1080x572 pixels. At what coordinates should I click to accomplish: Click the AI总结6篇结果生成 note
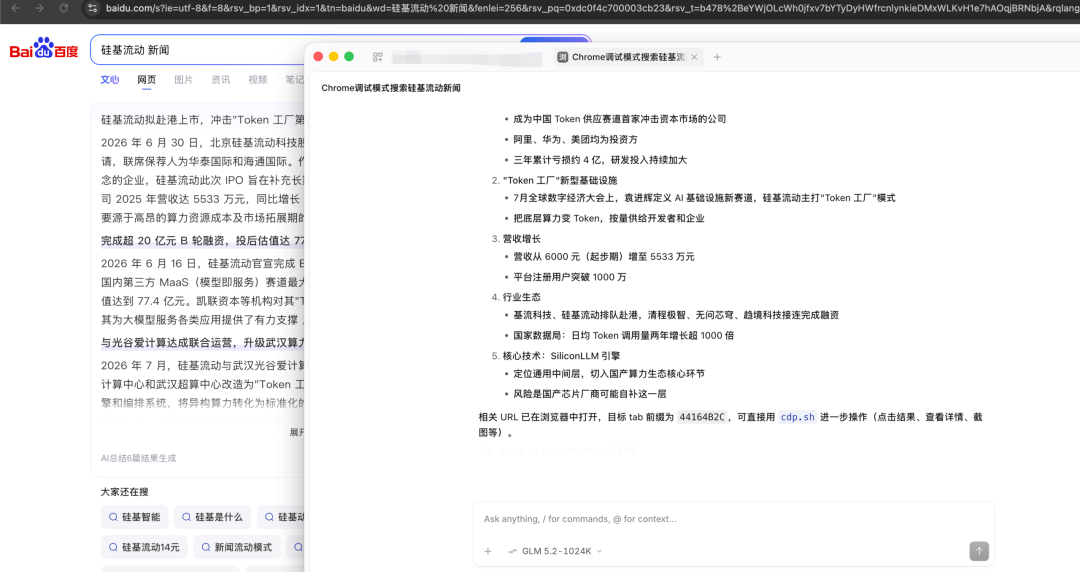pyautogui.click(x=138, y=458)
